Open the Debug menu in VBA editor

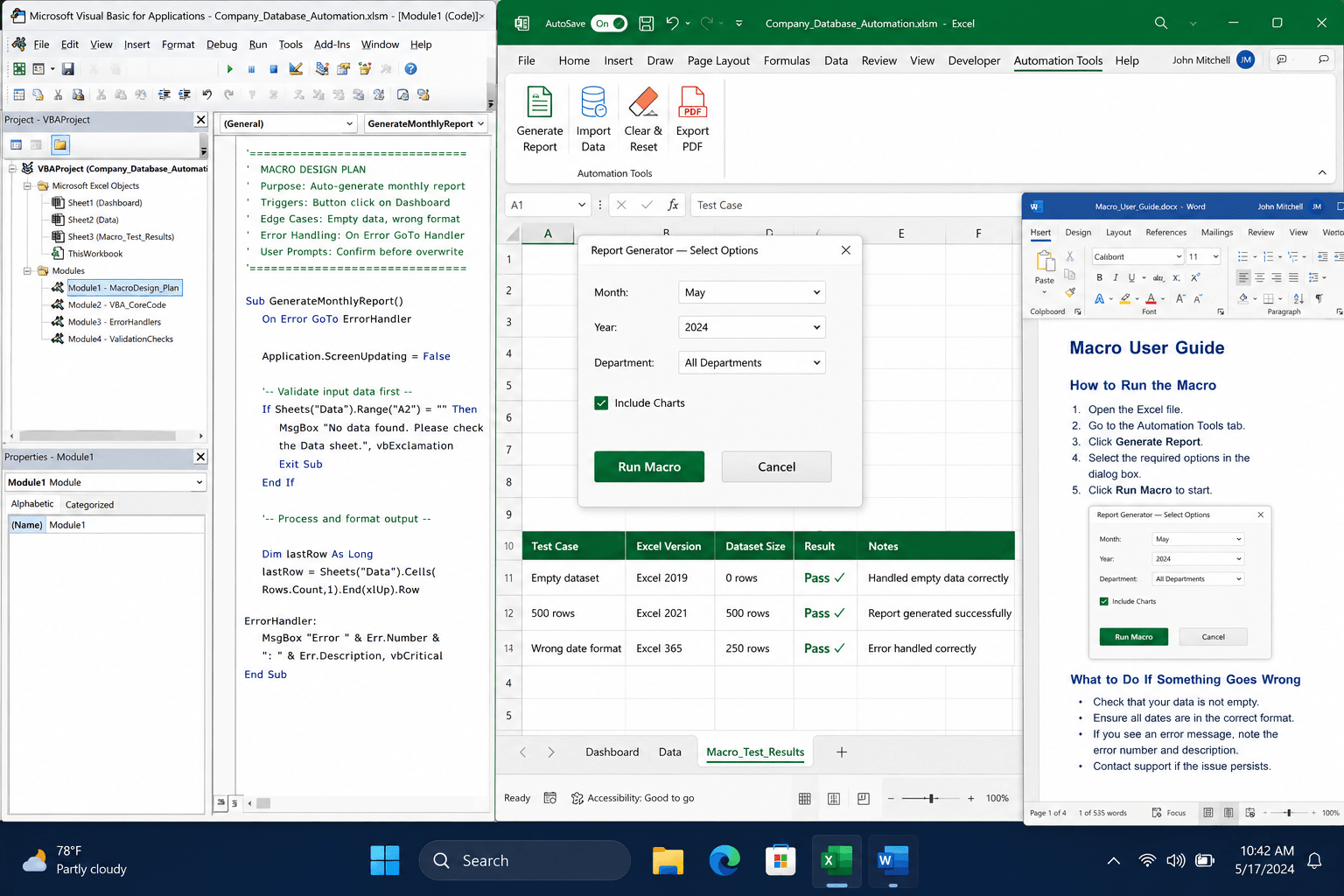click(221, 45)
